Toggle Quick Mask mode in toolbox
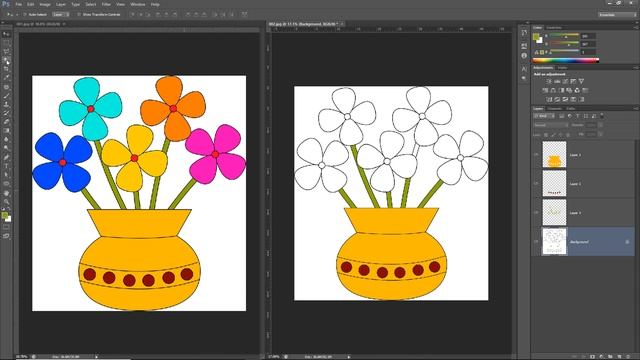The width and height of the screenshot is (640, 360). (6, 227)
